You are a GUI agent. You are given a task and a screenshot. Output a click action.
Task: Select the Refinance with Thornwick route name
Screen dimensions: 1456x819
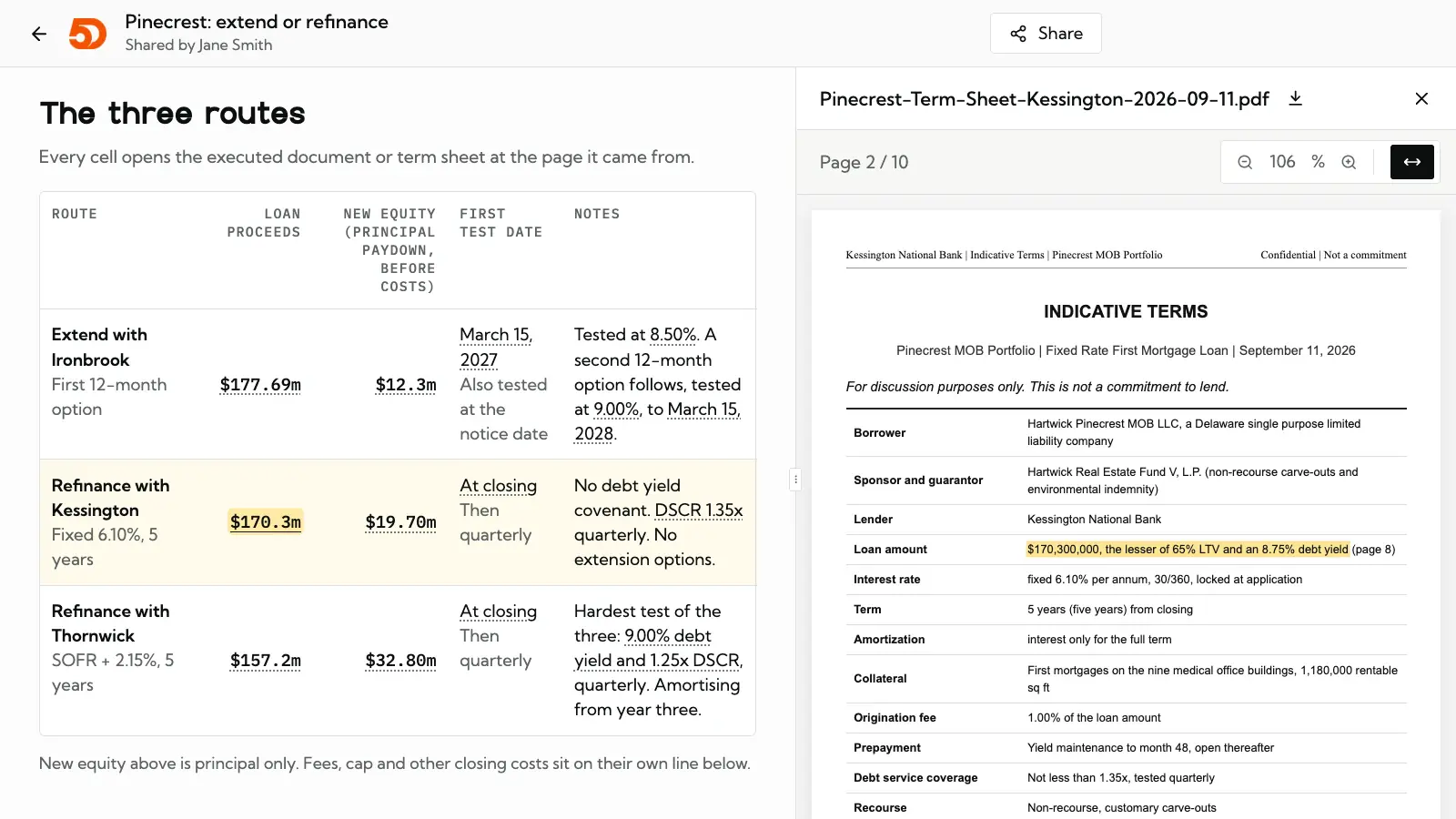pos(110,623)
